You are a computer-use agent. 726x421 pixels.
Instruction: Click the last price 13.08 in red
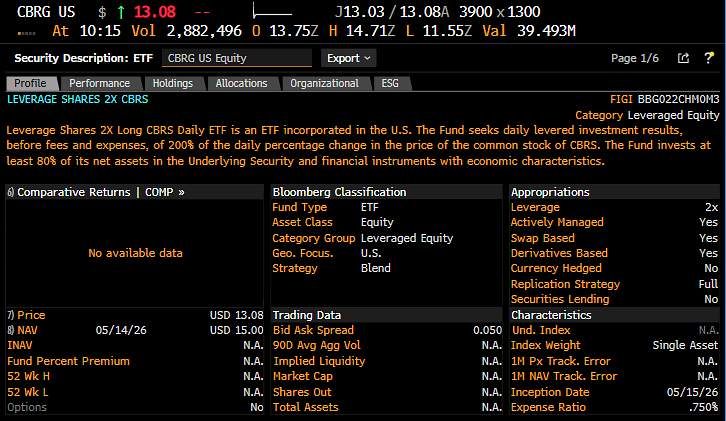(x=155, y=12)
